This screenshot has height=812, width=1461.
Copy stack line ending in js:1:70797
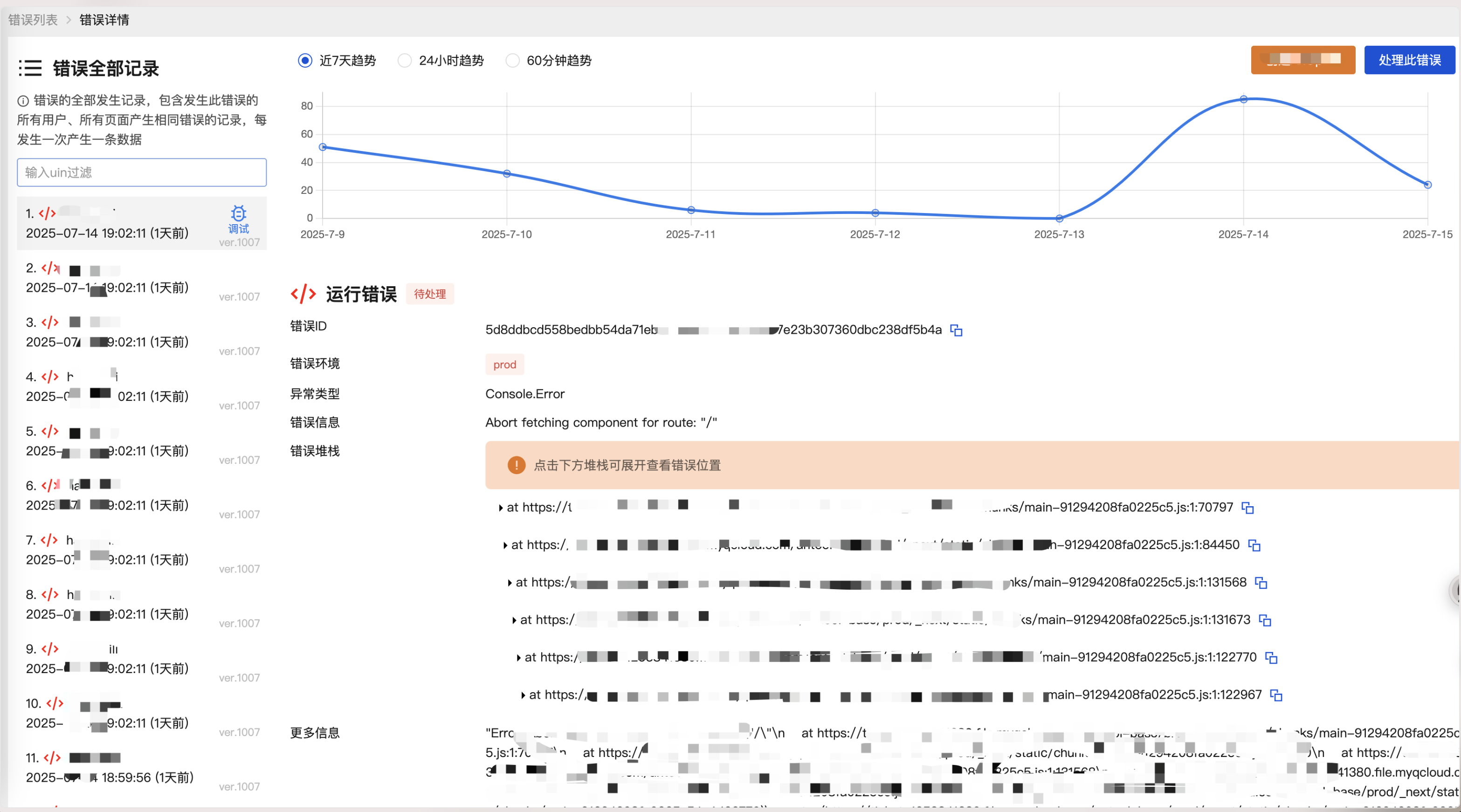[x=1247, y=508]
